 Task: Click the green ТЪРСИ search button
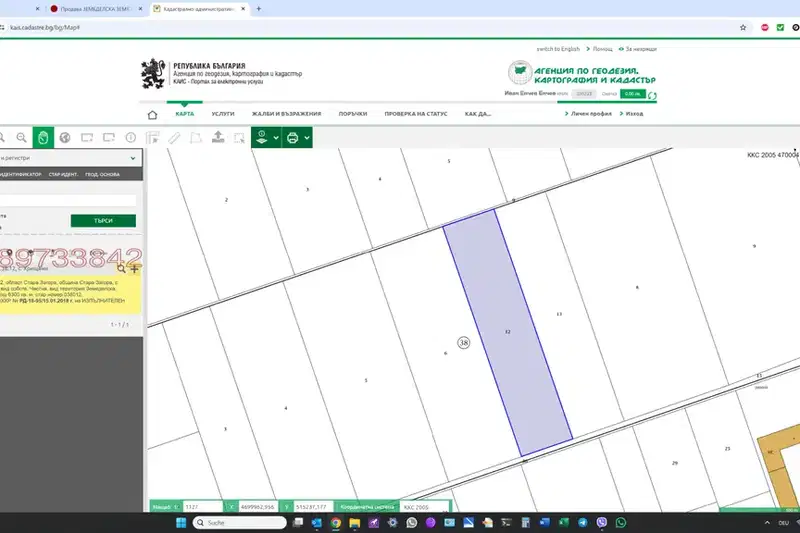click(x=103, y=220)
